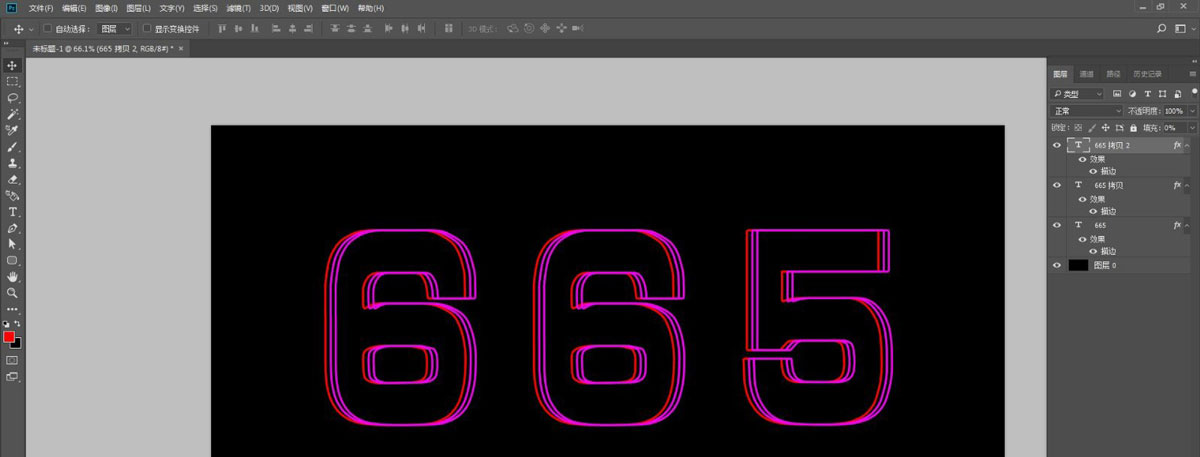Hide the 665 拷贝 2 layer
Viewport: 1200px width, 457px height.
pos(1057,145)
